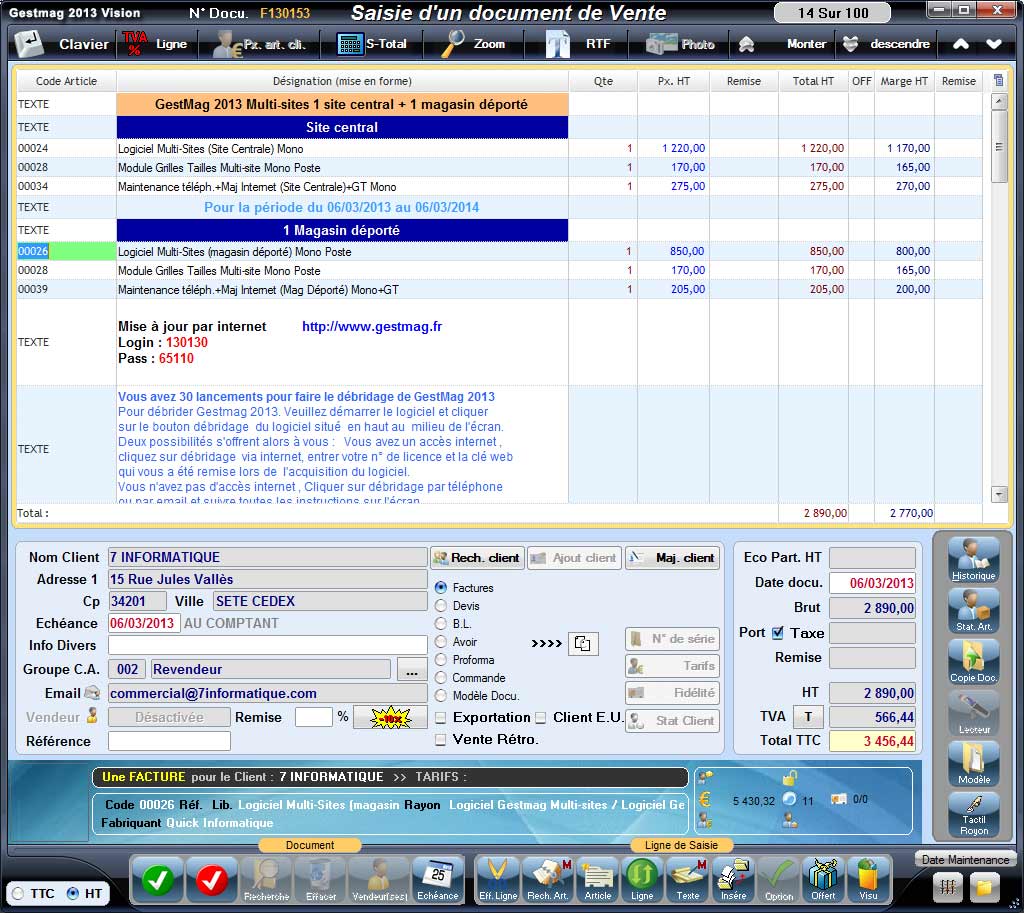
Task: Click the white up chevron in toolbar
Action: click(x=961, y=44)
